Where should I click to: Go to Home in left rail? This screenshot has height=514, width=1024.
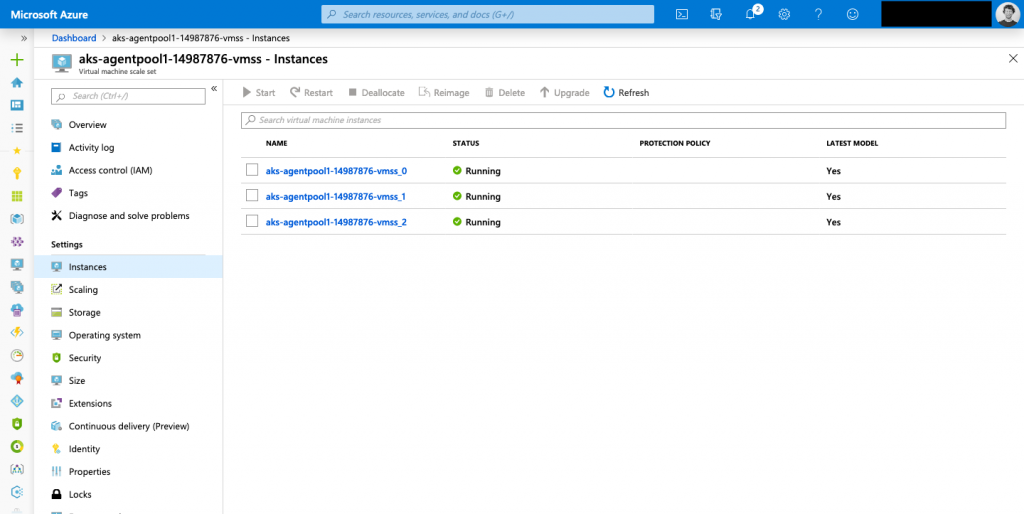[x=16, y=83]
